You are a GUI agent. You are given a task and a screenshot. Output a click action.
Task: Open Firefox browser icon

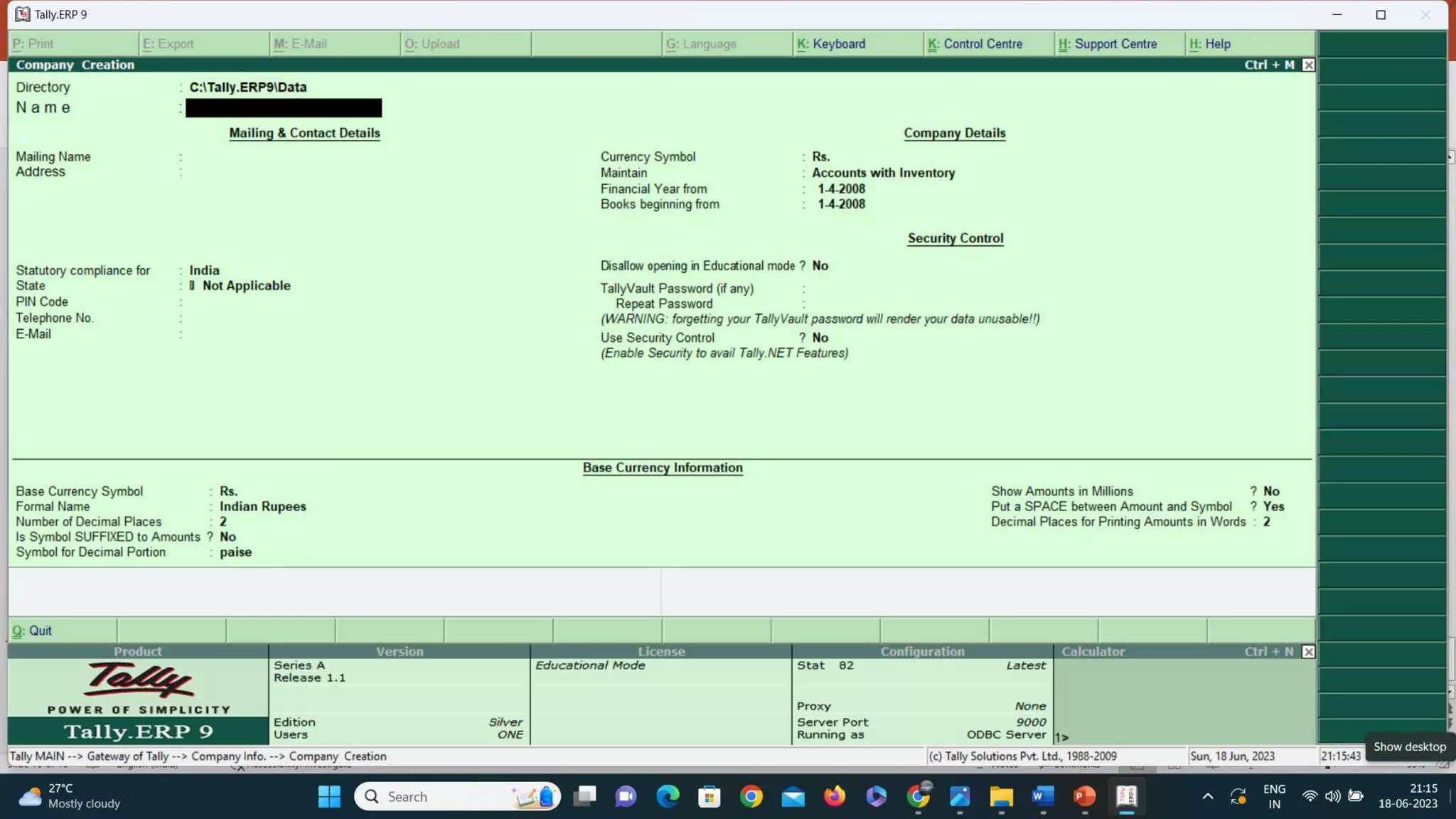(x=835, y=796)
